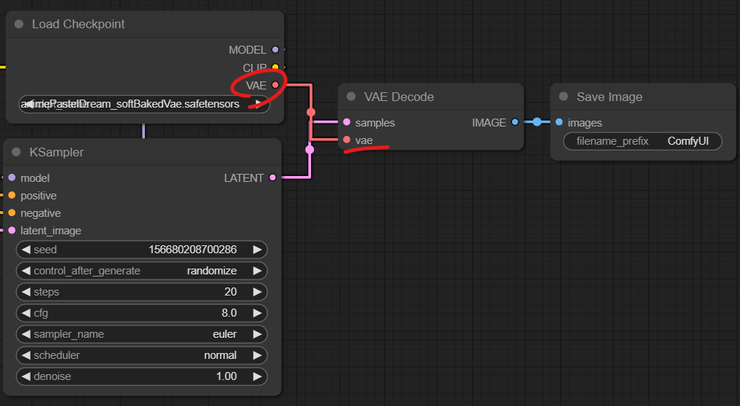
Task: Collapse the KSampler node via its title dot
Action: coord(16,152)
